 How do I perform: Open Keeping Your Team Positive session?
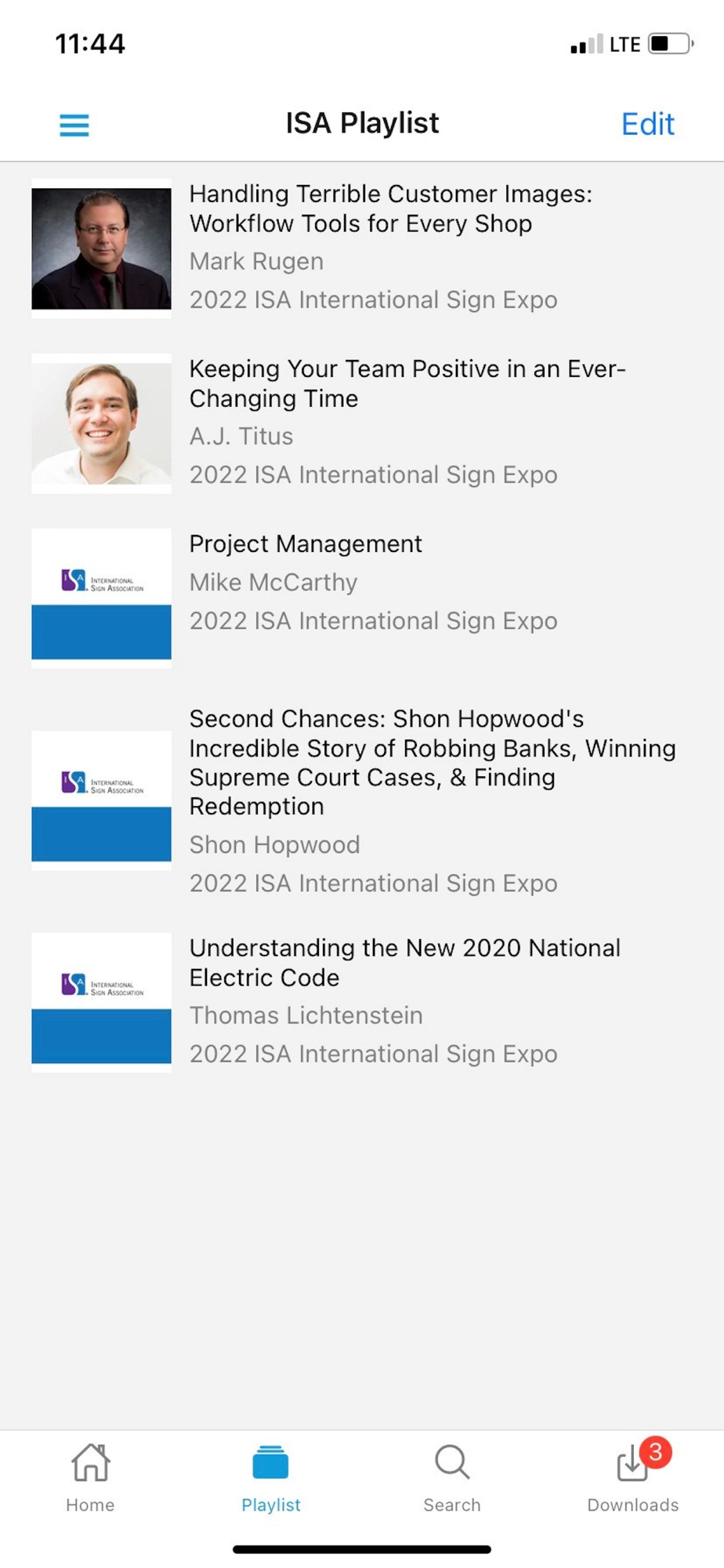pos(407,383)
